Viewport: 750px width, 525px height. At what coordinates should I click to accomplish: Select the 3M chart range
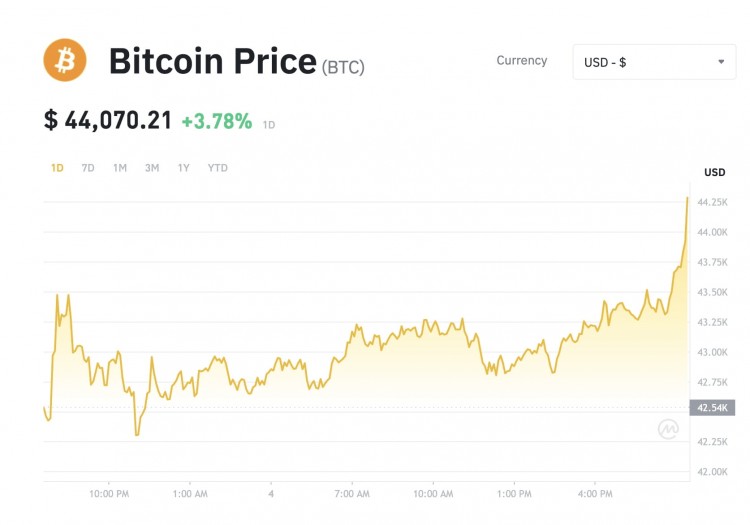click(x=152, y=168)
